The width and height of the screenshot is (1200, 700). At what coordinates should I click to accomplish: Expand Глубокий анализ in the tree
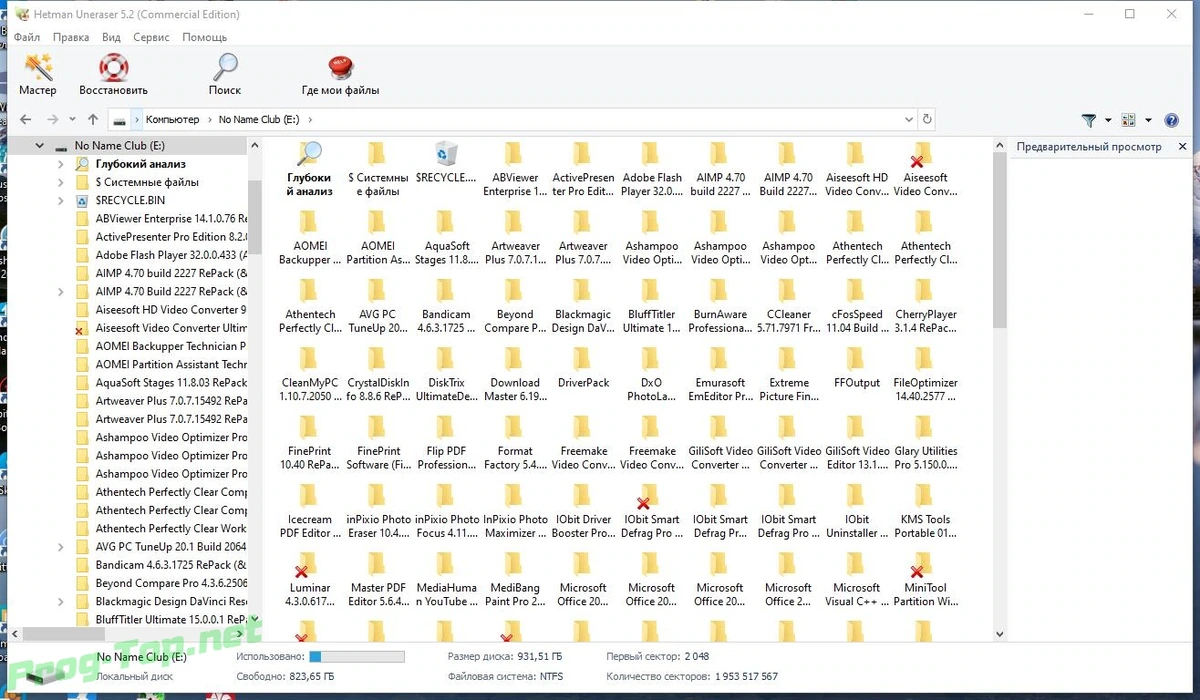[x=61, y=164]
